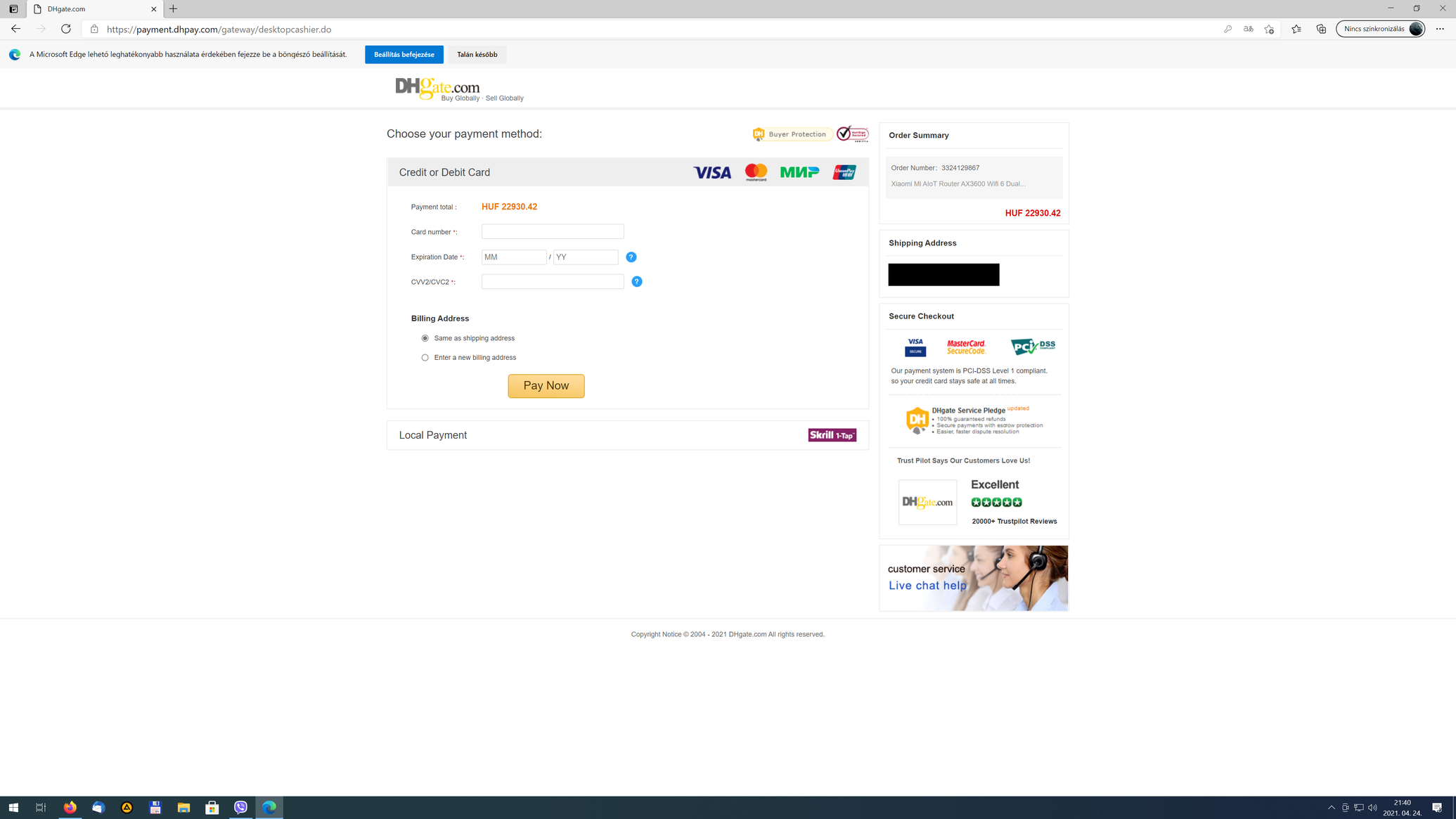This screenshot has width=1456, height=819.
Task: Close the DHgate.com tab
Action: (x=154, y=9)
